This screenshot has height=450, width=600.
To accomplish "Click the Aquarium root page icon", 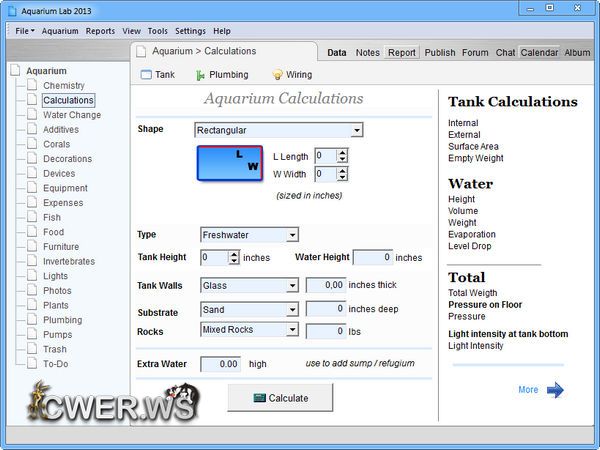I will pos(16,71).
